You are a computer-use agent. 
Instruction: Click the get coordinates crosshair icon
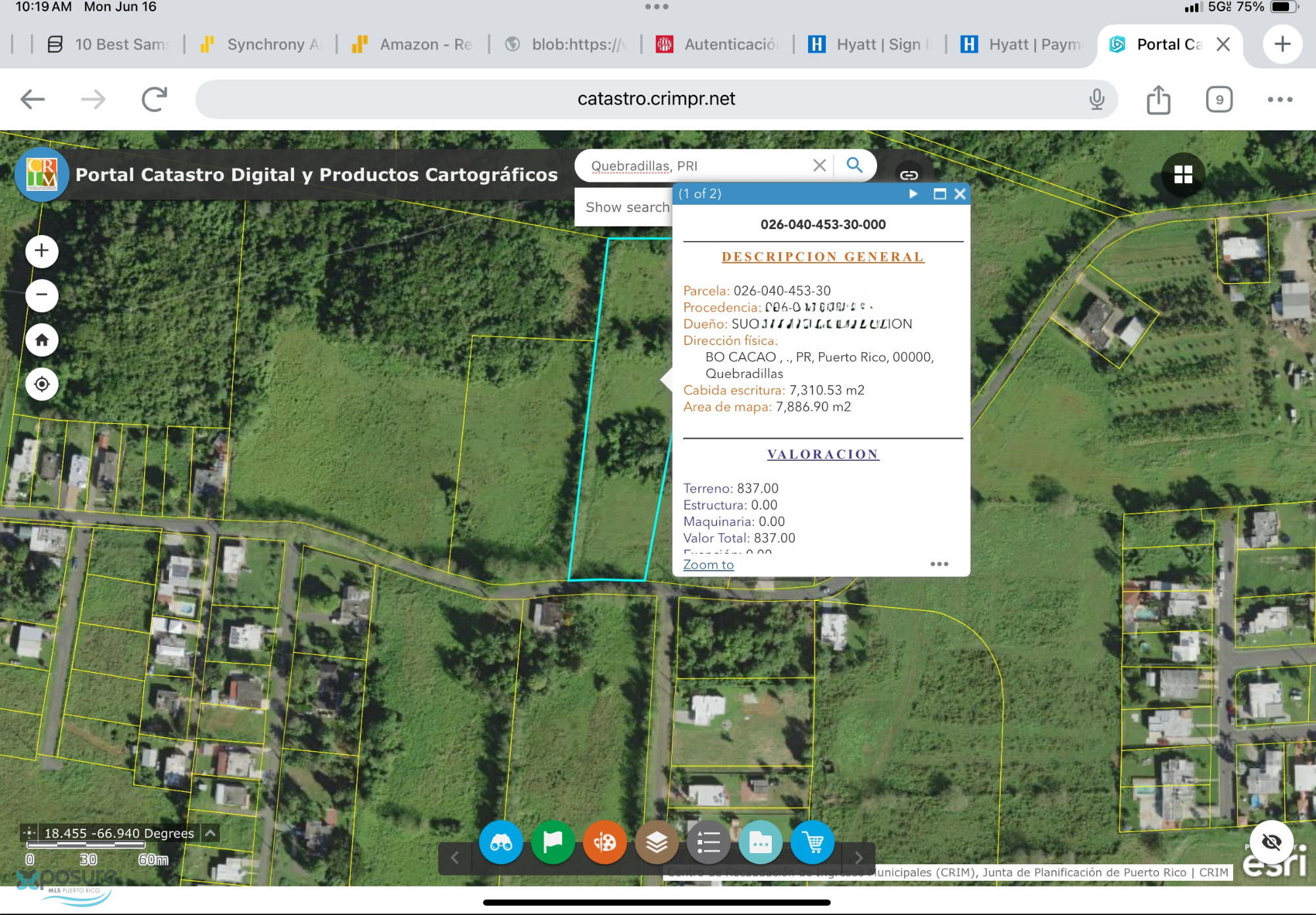[x=29, y=833]
